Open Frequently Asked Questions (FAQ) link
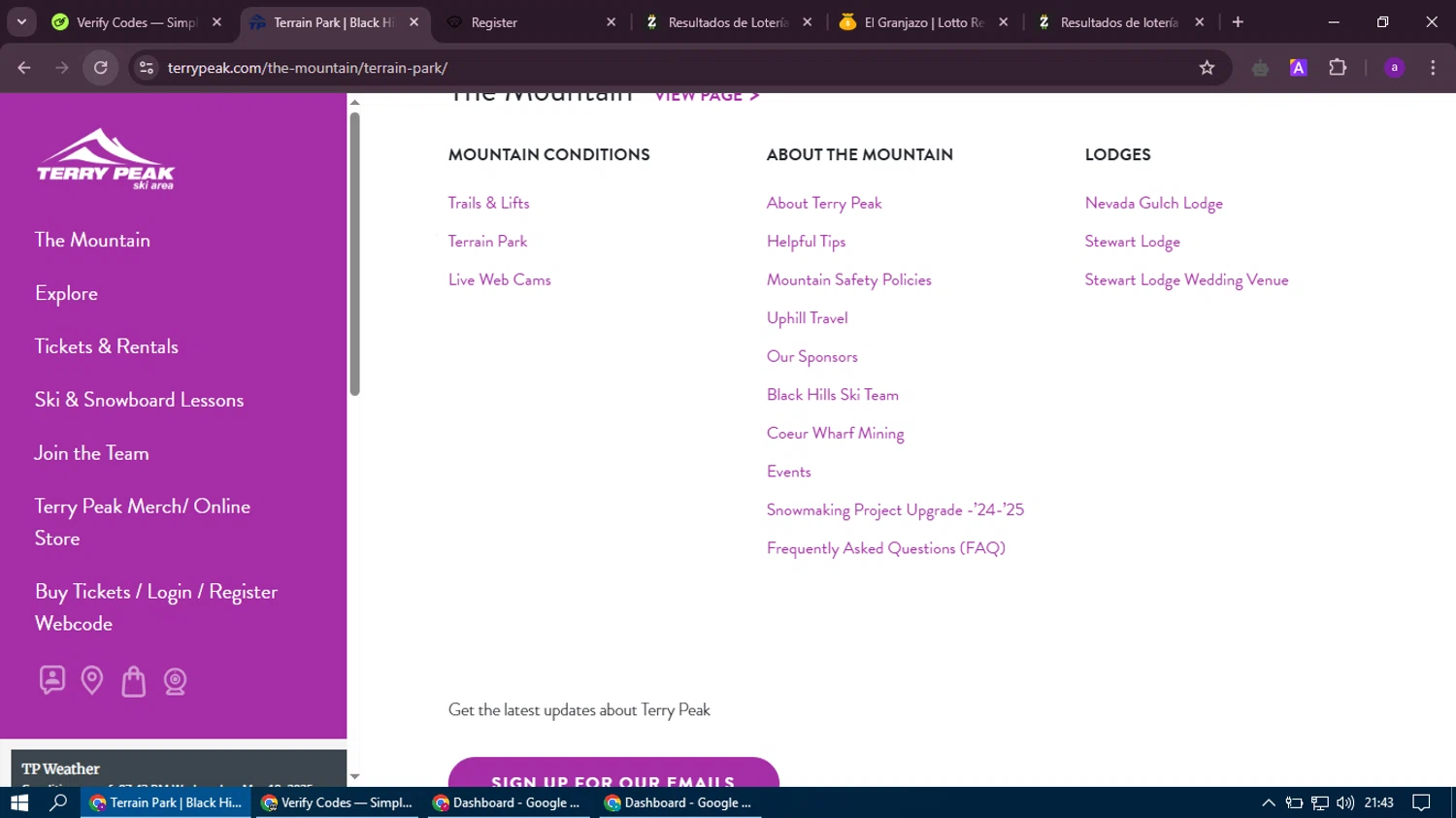The height and width of the screenshot is (818, 1456). 885,548
